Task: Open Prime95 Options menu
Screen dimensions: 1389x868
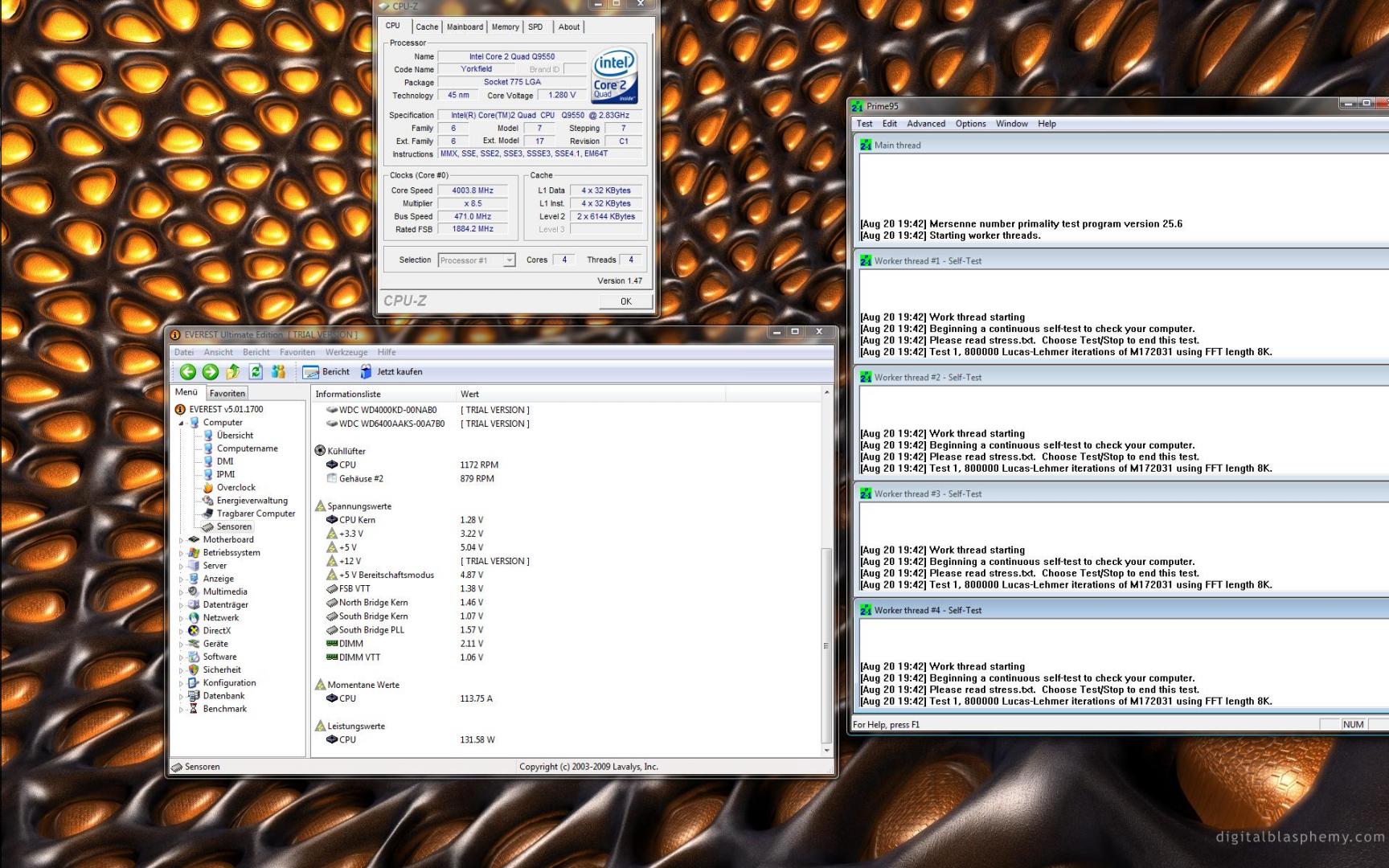Action: (x=970, y=124)
